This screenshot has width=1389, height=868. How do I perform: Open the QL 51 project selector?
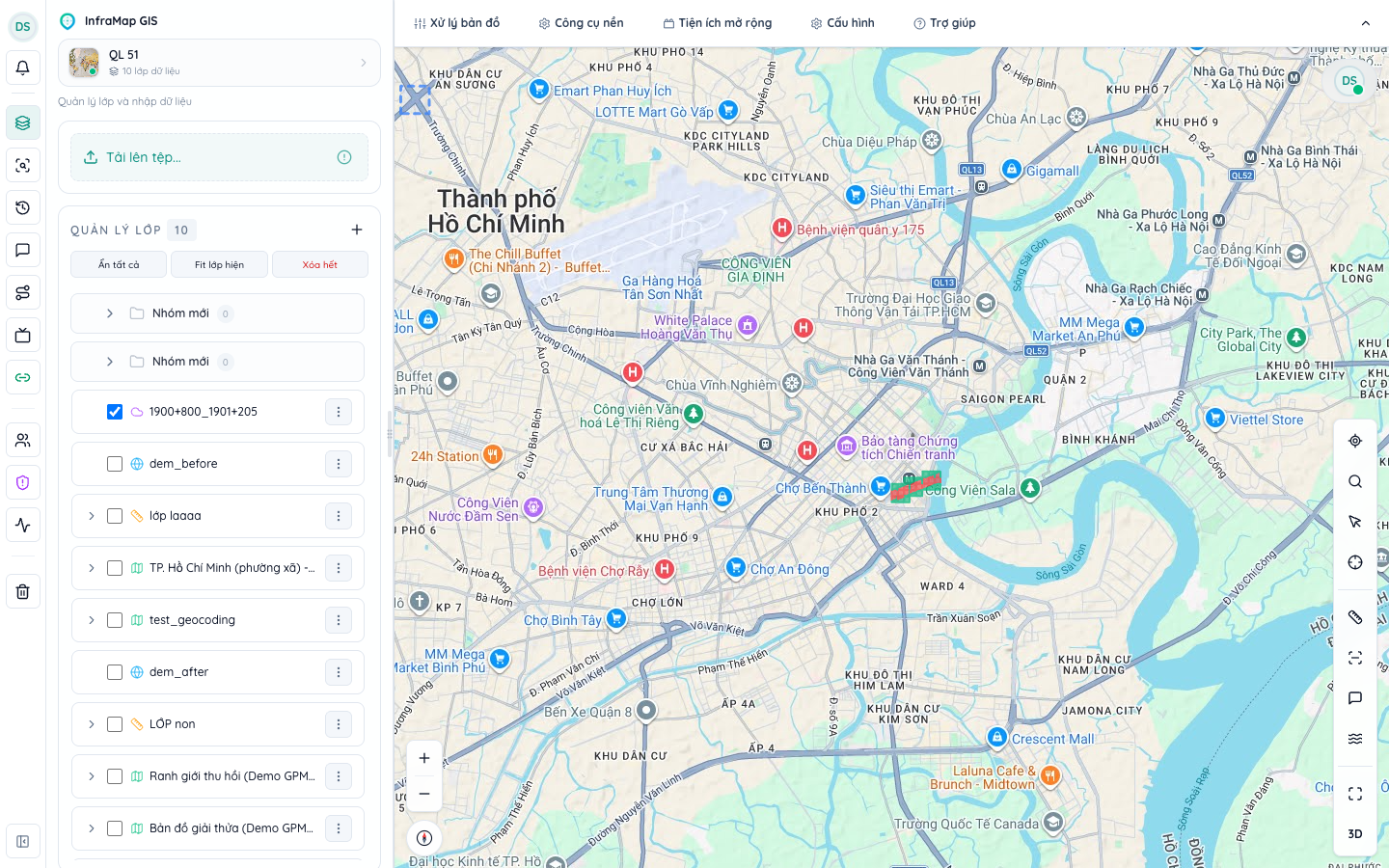coord(219,63)
